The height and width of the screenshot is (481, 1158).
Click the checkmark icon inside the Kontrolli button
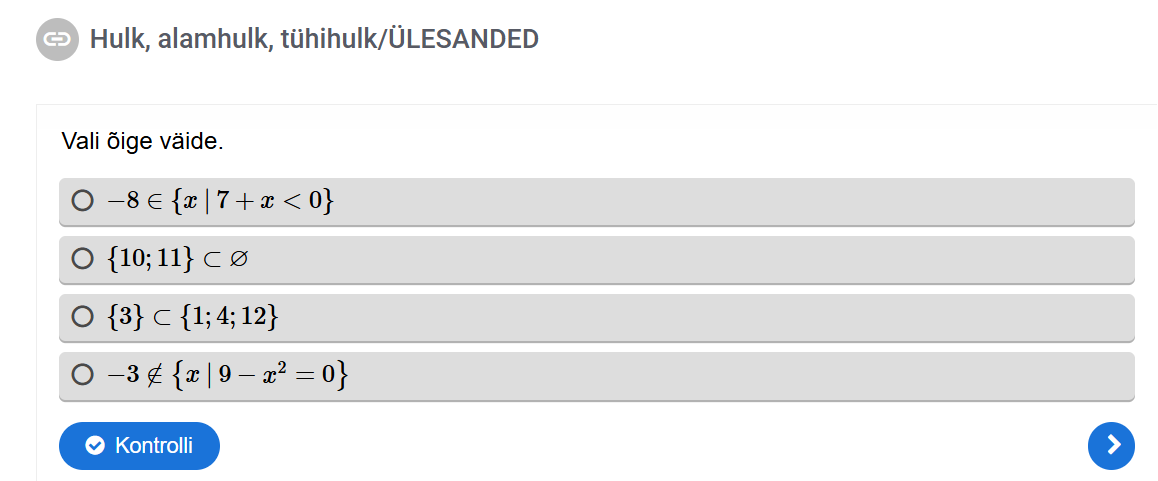tap(95, 445)
